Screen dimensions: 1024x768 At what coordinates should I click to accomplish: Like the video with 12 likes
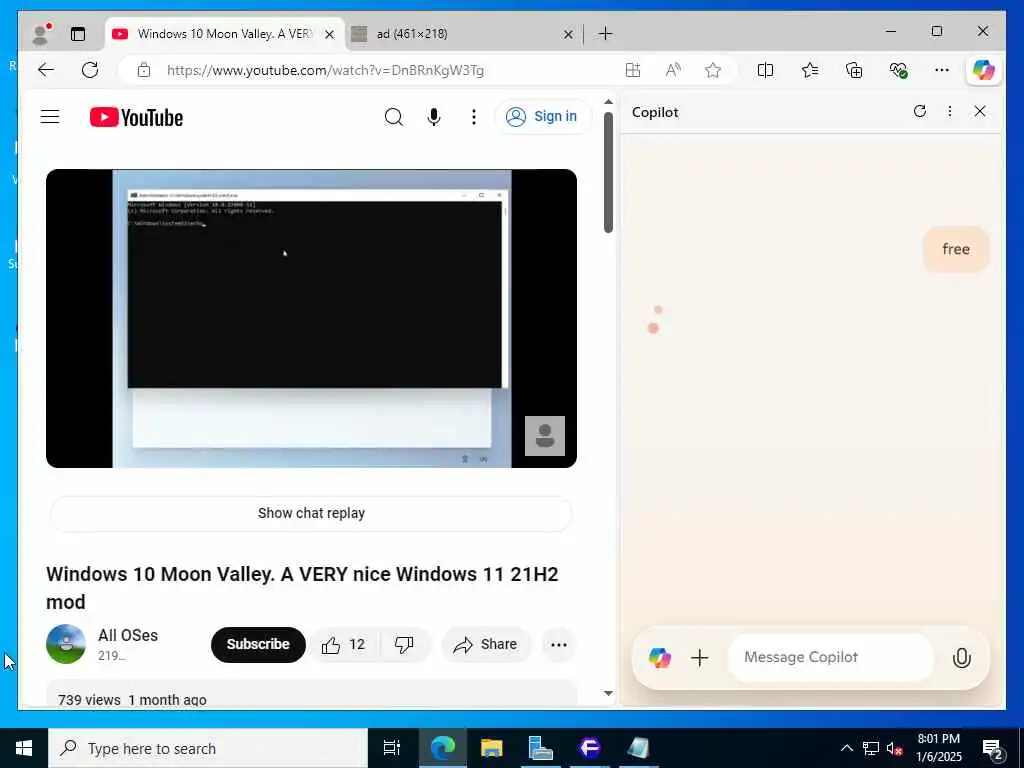click(344, 645)
